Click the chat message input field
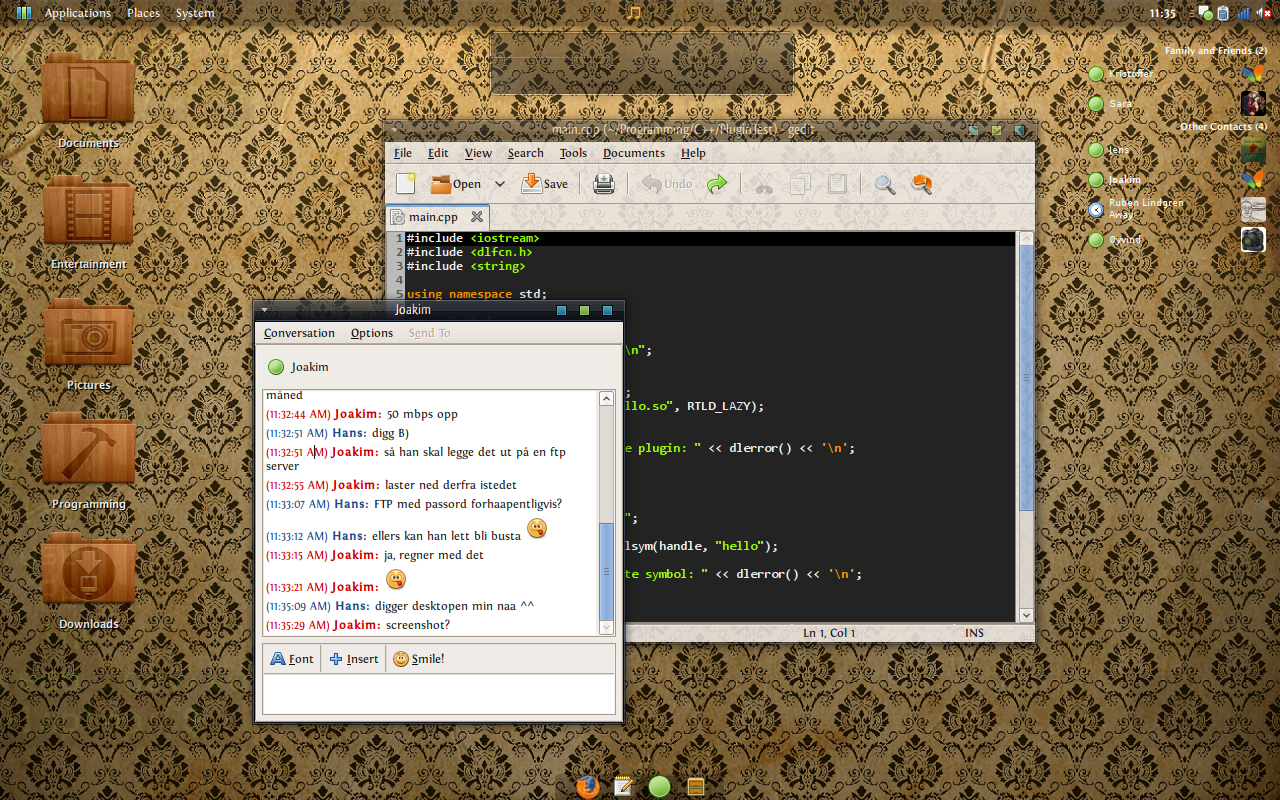Image resolution: width=1280 pixels, height=800 pixels. click(x=438, y=693)
